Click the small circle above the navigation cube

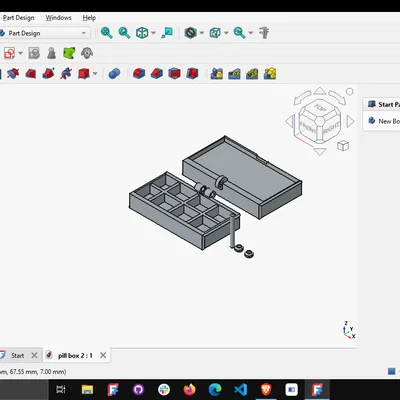(x=349, y=91)
